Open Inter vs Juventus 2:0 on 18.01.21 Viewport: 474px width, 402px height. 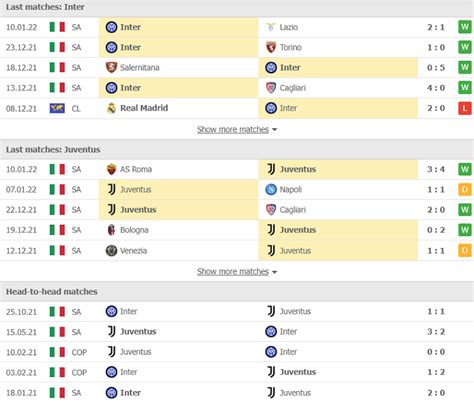point(237,393)
